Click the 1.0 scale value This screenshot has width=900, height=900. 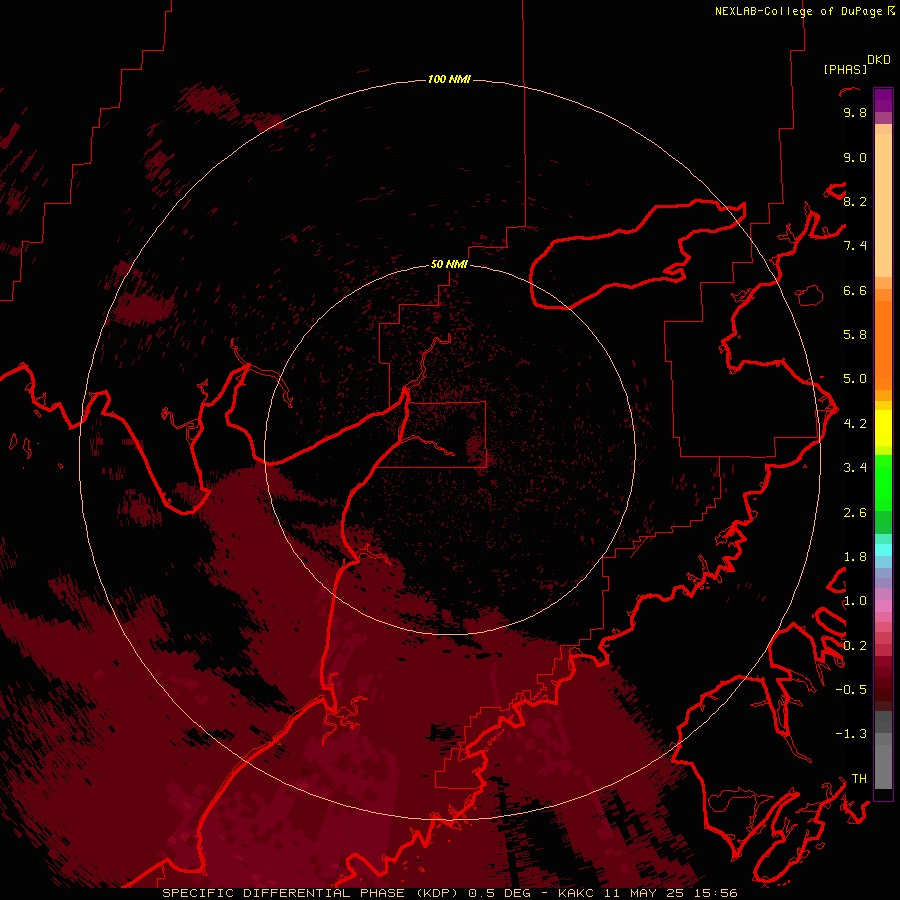(x=855, y=601)
